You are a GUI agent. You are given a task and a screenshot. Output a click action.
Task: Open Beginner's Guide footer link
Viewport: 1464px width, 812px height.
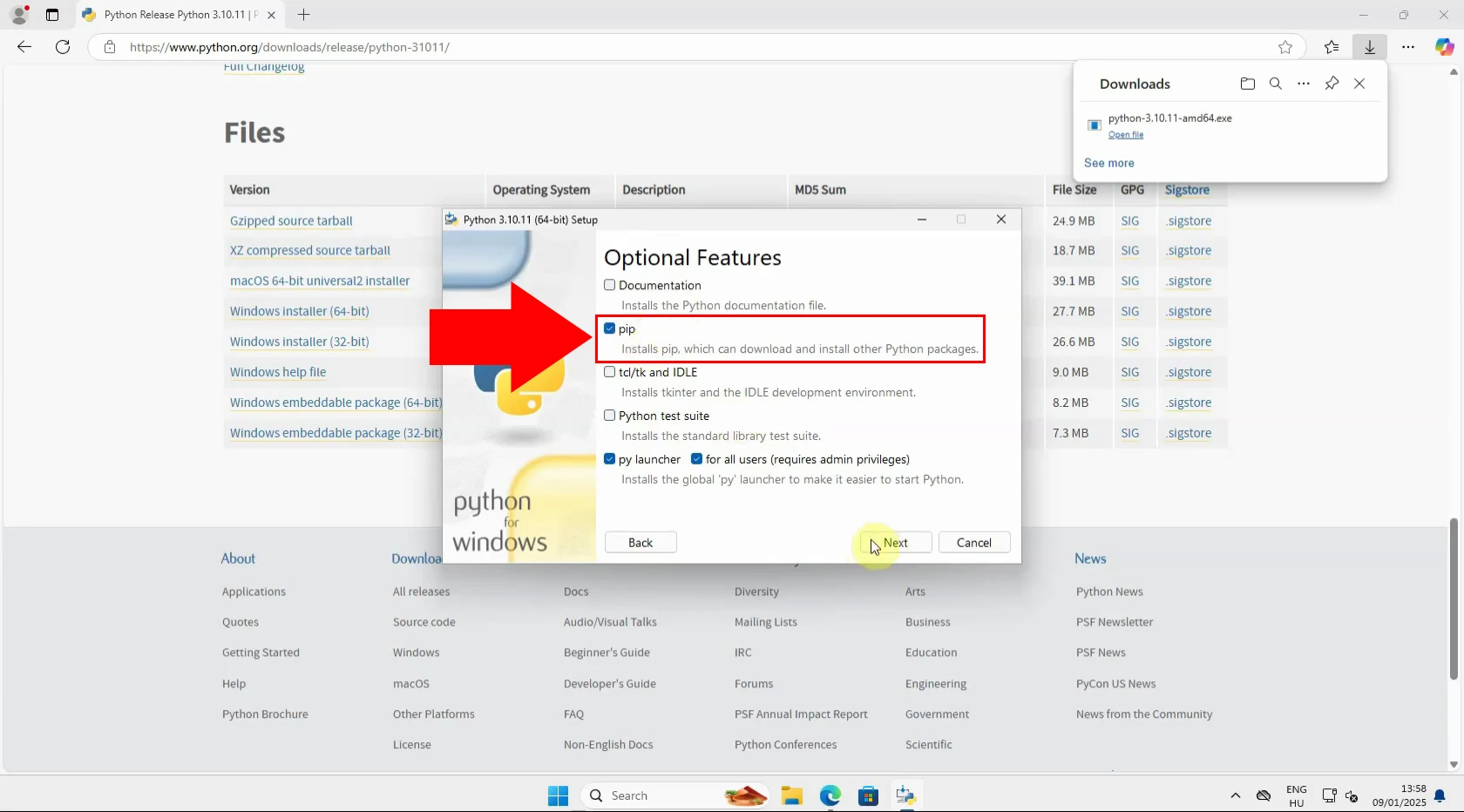click(607, 653)
